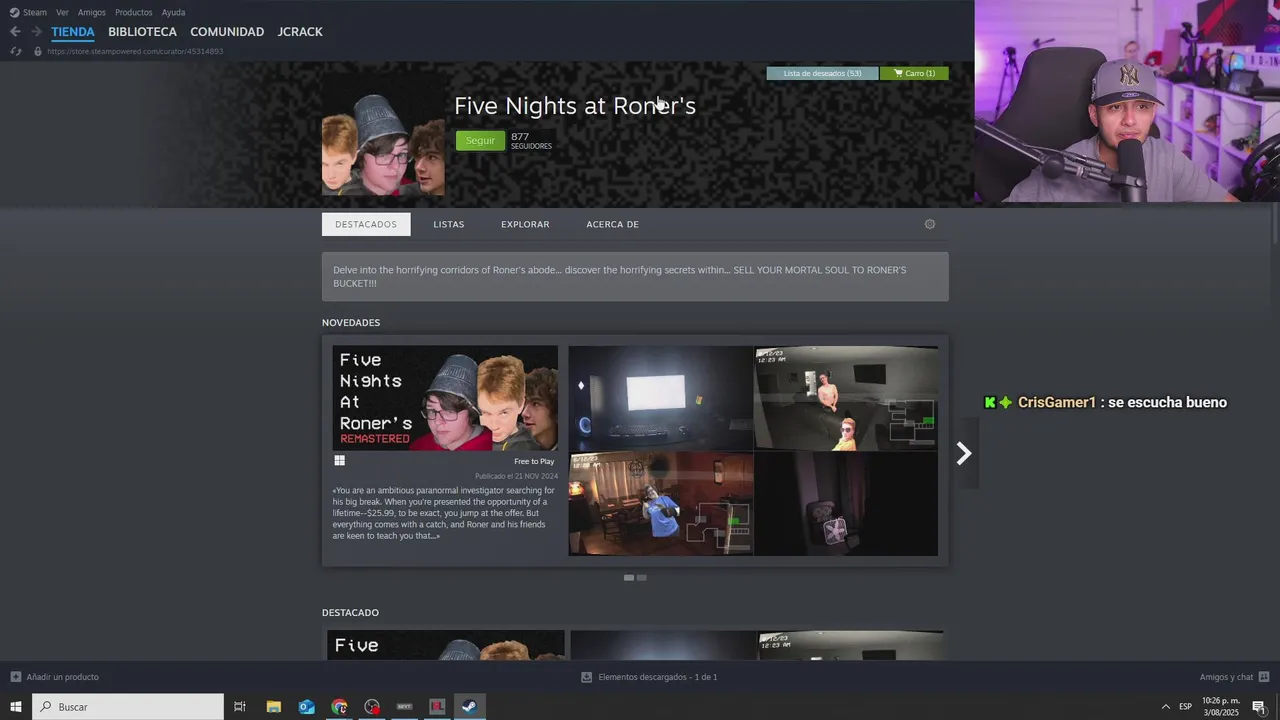Go to the TIENDA section
The image size is (1280, 720).
(73, 32)
